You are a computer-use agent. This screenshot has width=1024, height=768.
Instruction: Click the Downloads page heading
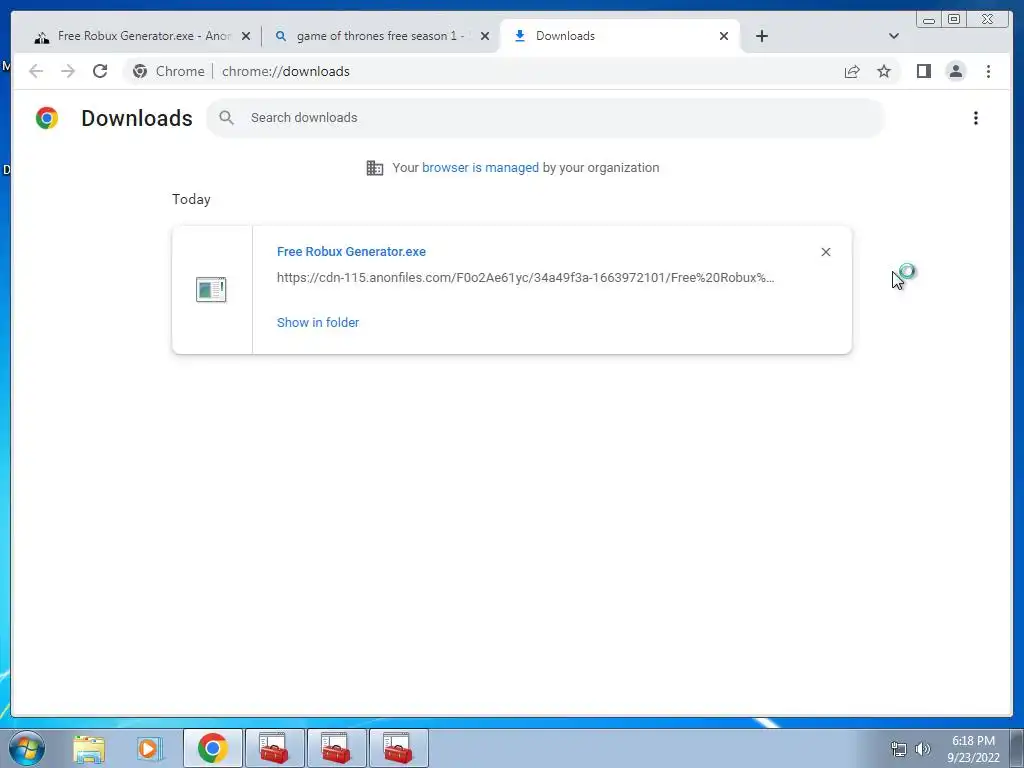click(136, 118)
